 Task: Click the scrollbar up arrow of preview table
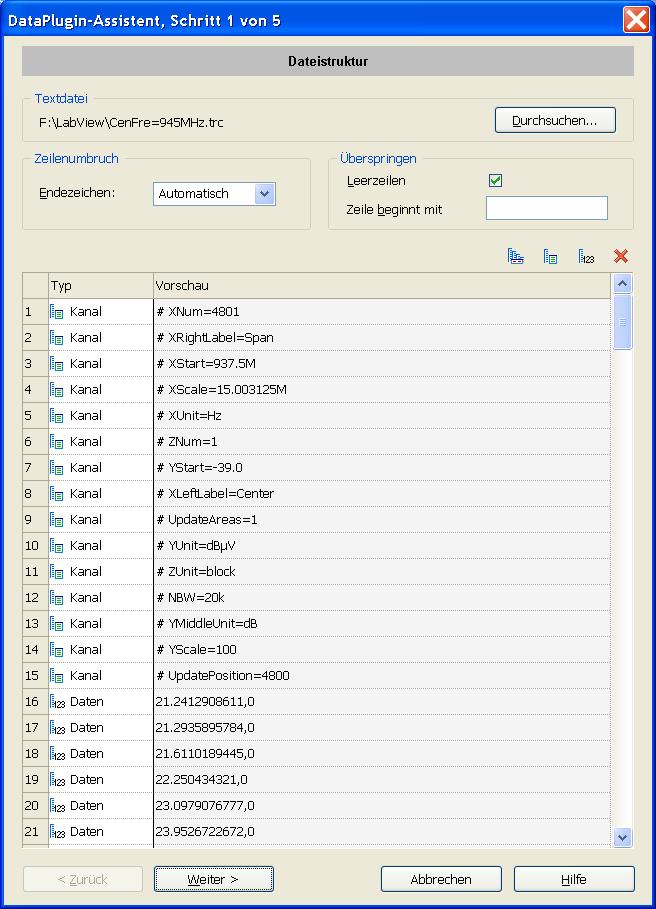pyautogui.click(x=622, y=283)
